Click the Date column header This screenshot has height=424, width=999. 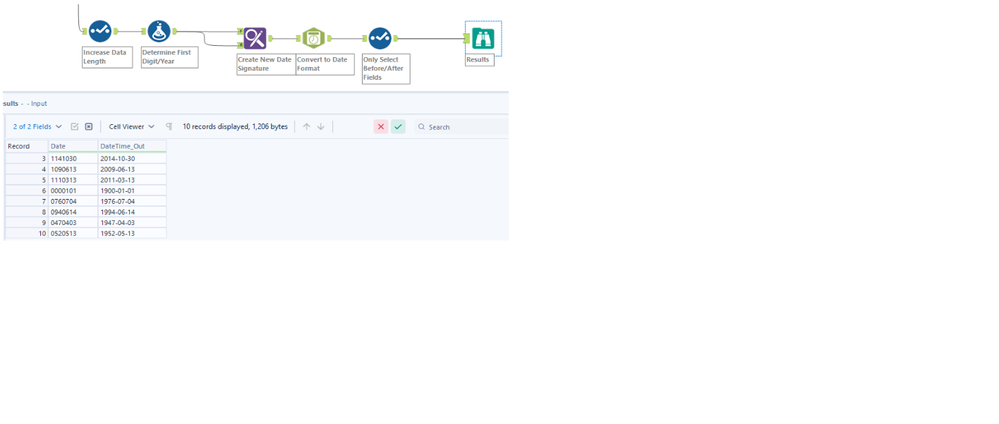[73, 146]
